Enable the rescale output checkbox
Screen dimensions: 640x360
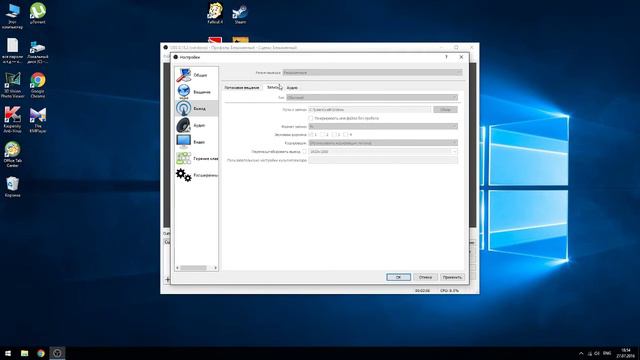tap(304, 151)
